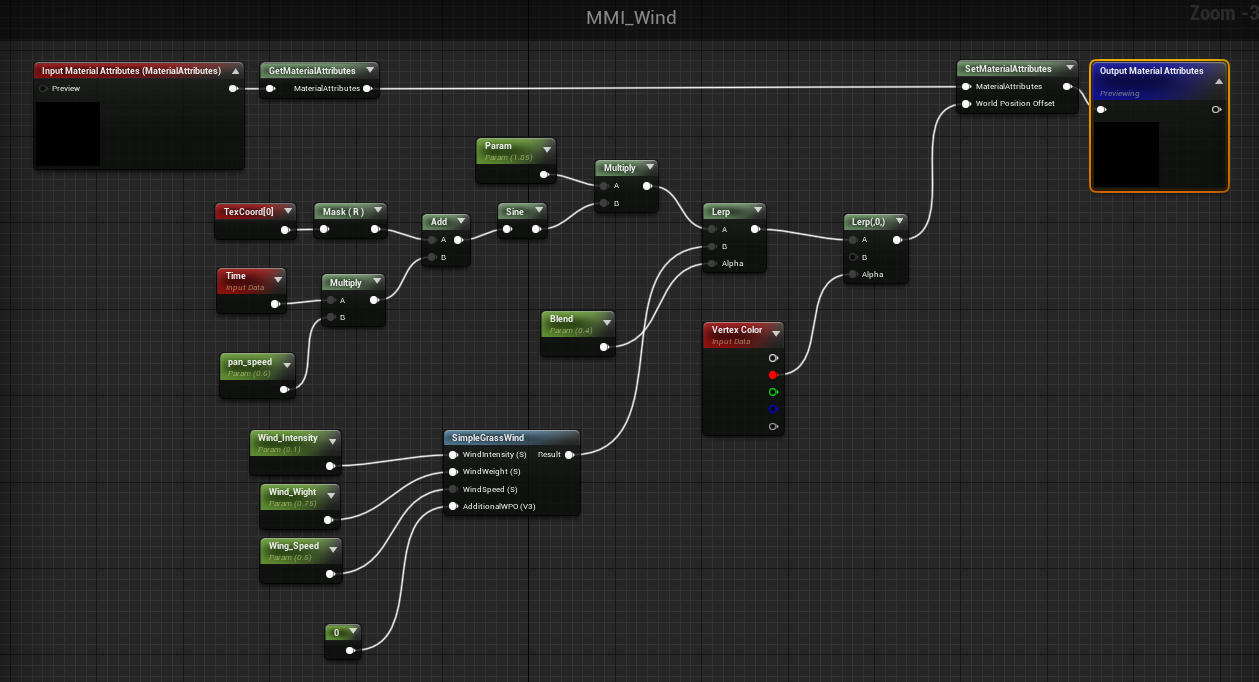This screenshot has height=682, width=1259.
Task: Expand the GetMaterialAttributes node arrow
Action: click(370, 70)
